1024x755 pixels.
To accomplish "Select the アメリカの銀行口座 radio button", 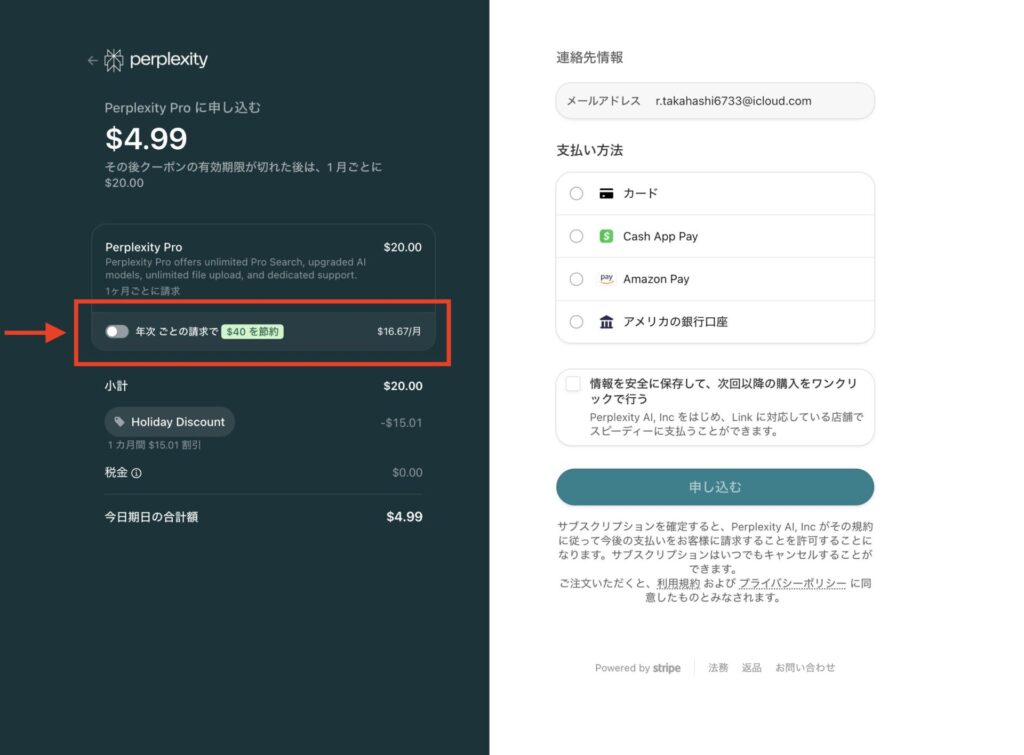I will point(576,322).
